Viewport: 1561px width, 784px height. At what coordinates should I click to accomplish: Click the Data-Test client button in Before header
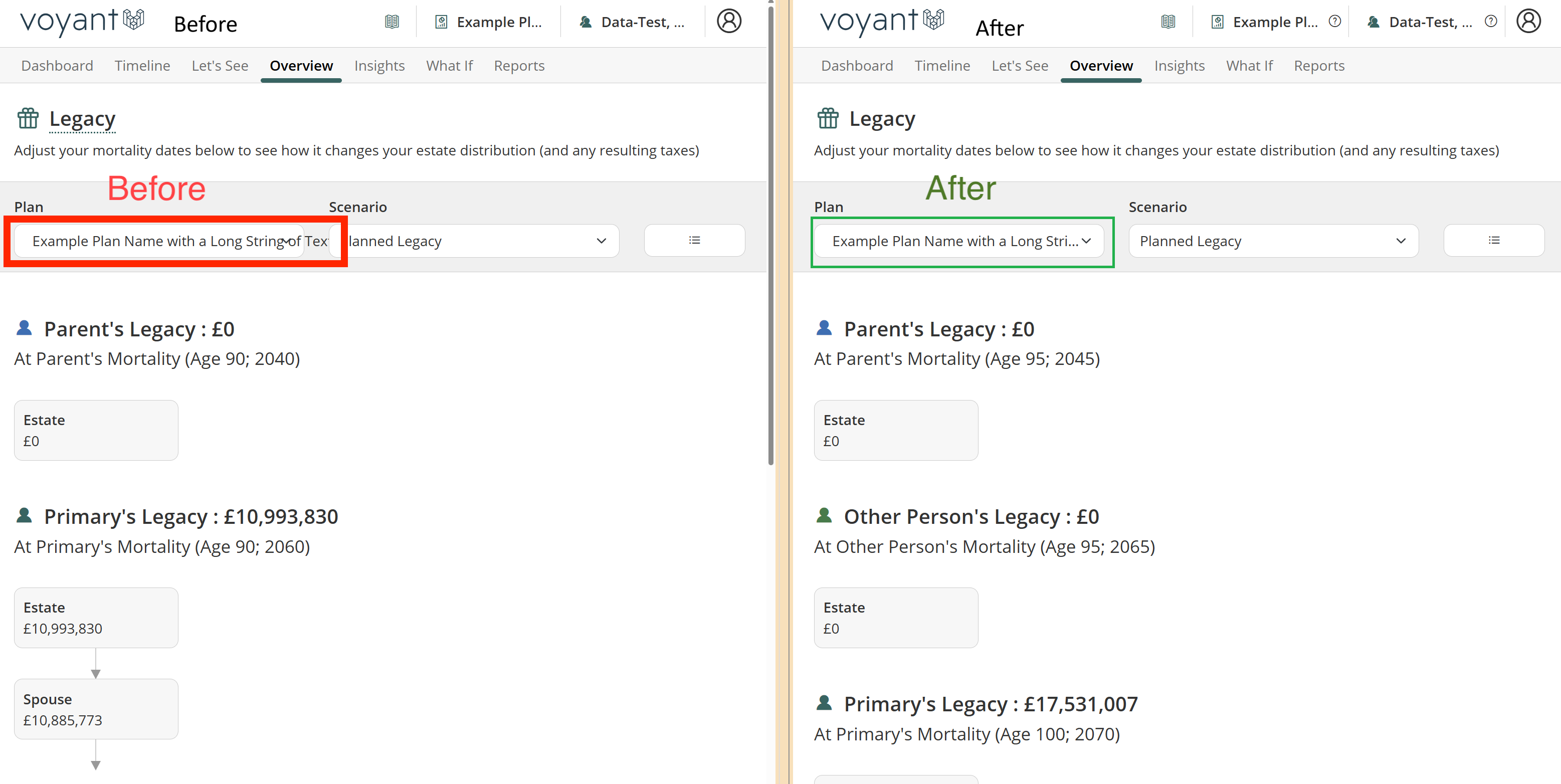[x=633, y=22]
